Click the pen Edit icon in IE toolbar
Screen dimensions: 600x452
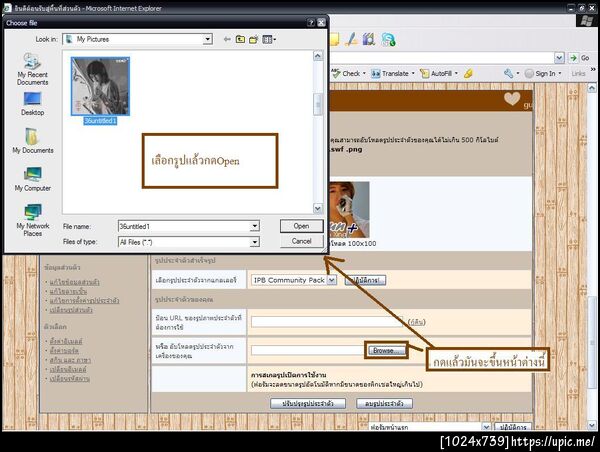351,39
